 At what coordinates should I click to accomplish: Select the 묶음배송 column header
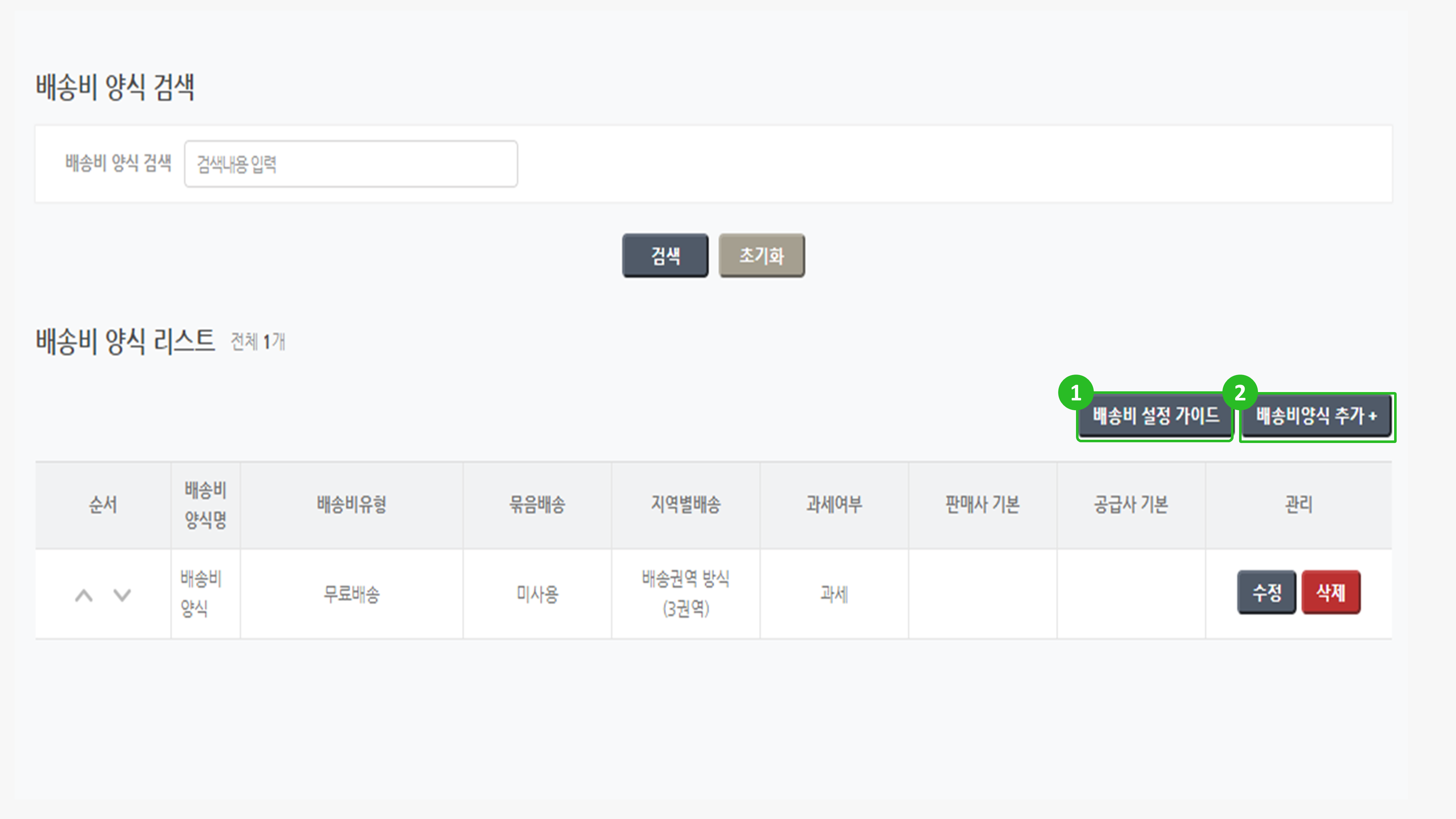point(537,505)
